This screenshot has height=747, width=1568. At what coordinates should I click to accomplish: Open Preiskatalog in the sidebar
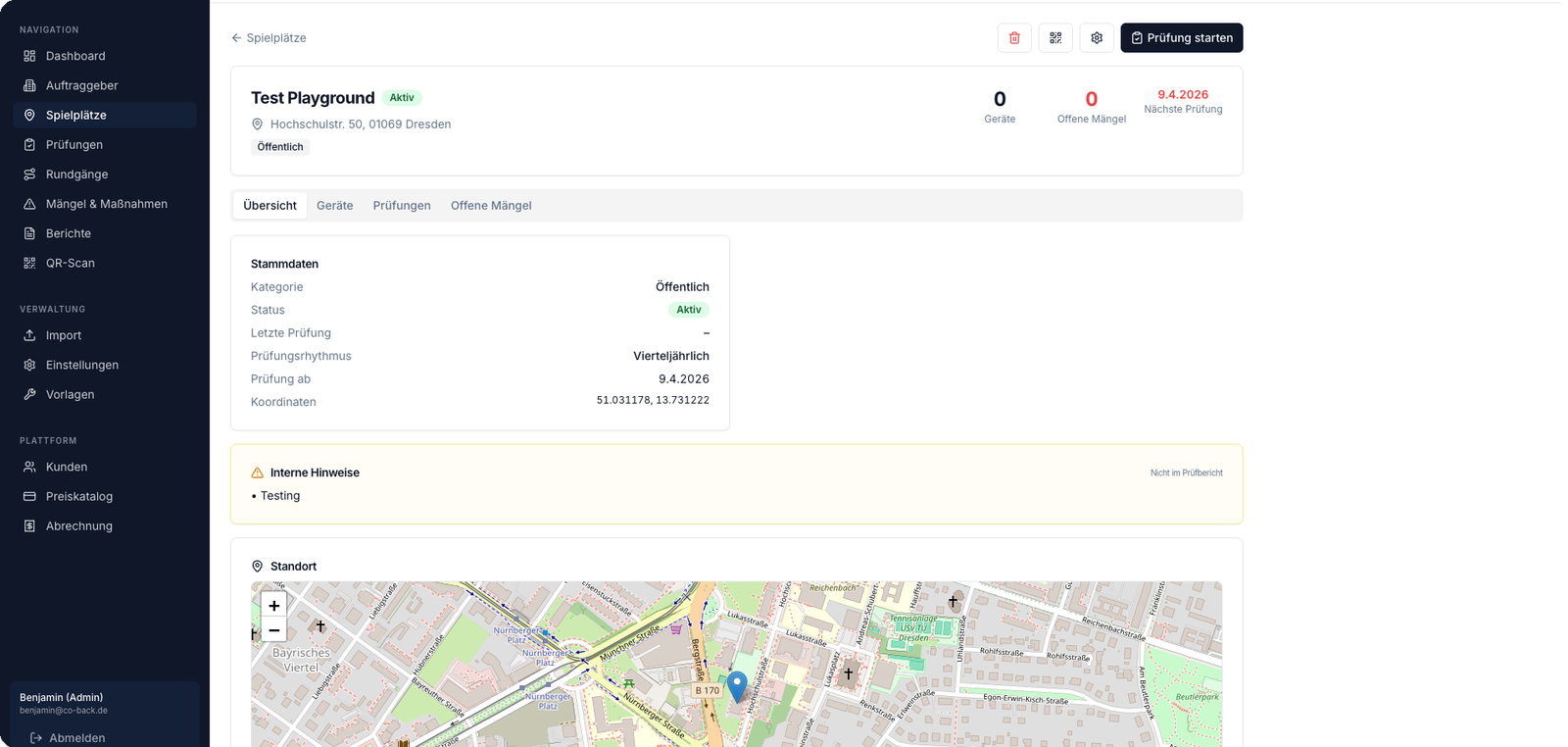click(x=79, y=496)
